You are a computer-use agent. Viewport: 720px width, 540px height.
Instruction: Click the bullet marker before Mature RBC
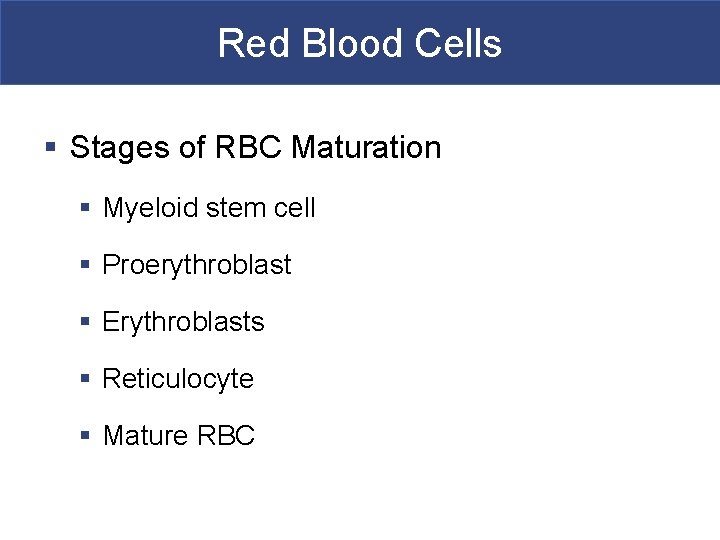click(x=86, y=436)
